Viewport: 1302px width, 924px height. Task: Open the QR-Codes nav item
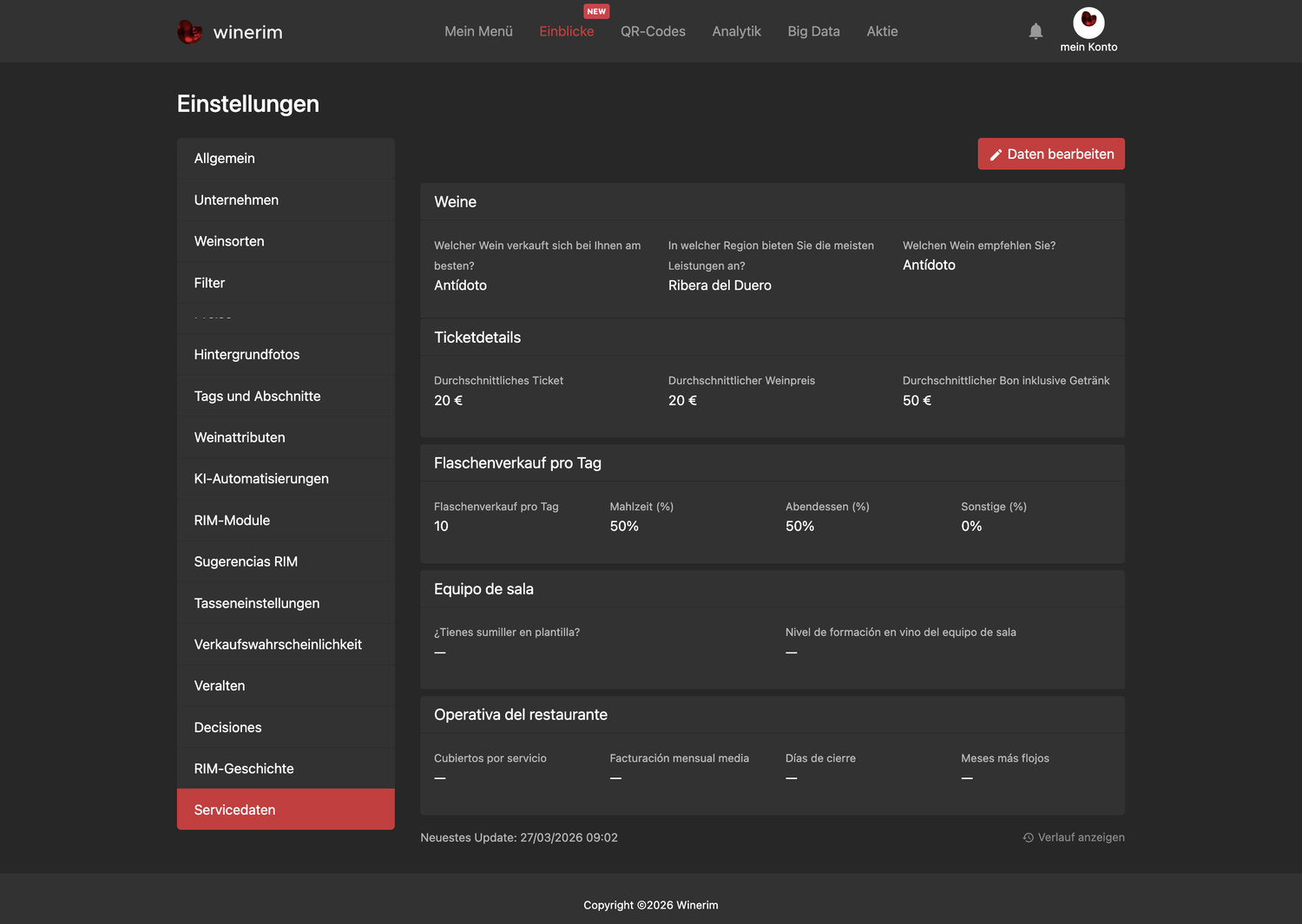[x=653, y=31]
